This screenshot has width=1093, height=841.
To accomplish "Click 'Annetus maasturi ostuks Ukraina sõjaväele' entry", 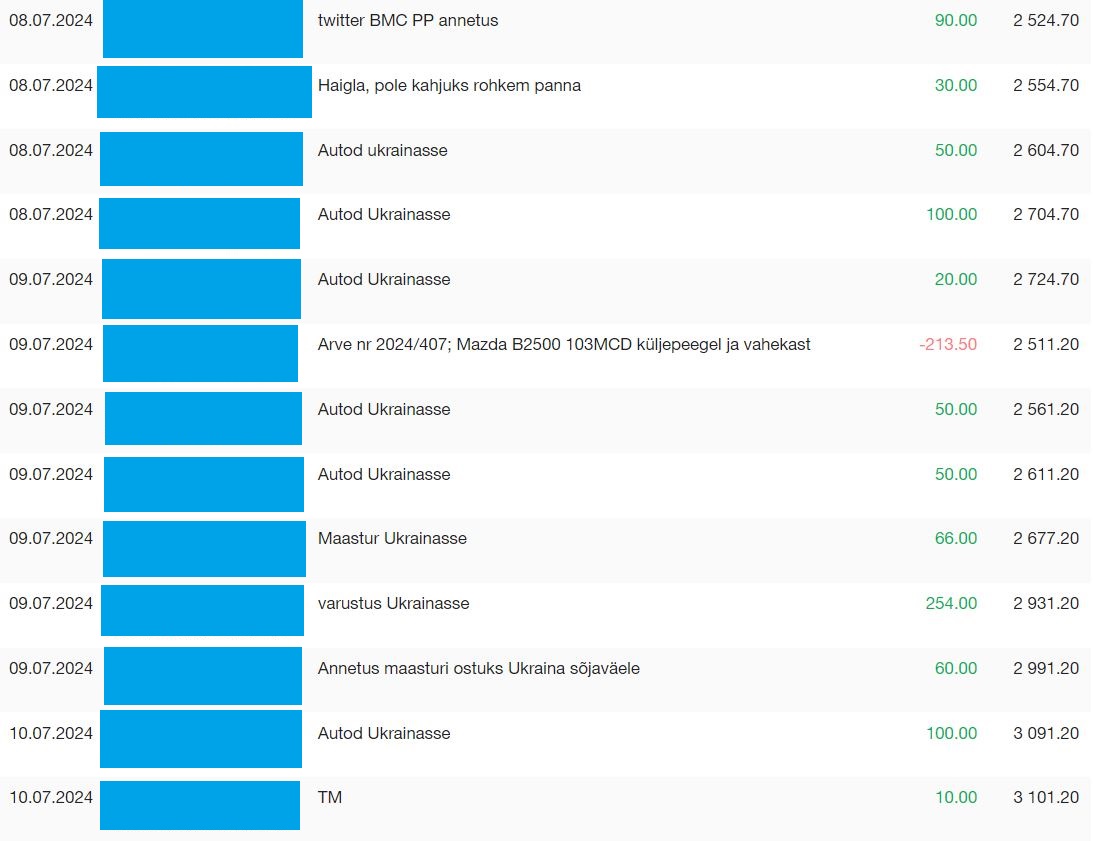I will click(x=478, y=668).
